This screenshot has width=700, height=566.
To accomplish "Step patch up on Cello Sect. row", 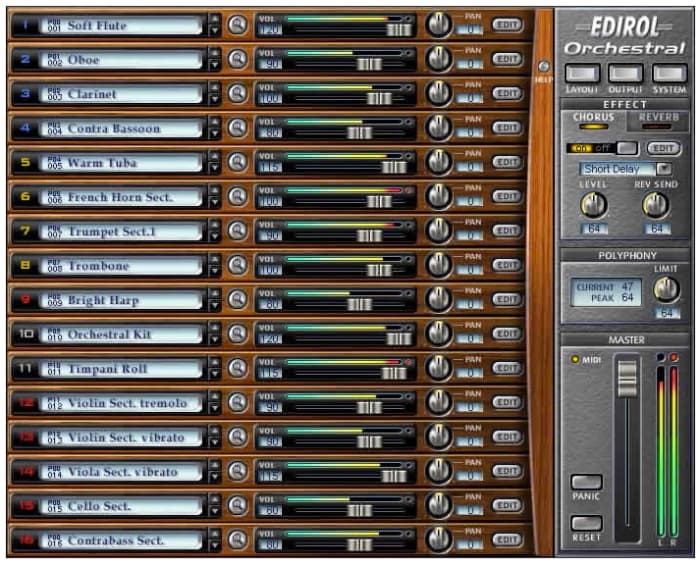I will (215, 500).
